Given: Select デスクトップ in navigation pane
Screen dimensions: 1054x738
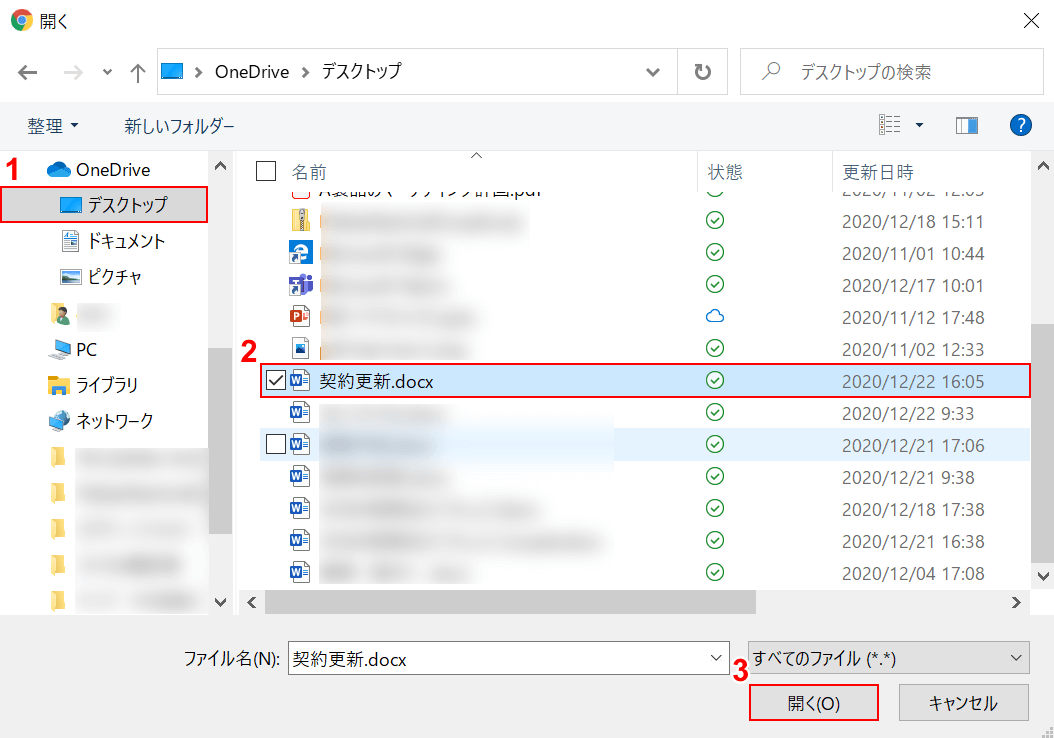Looking at the screenshot, I should (x=104, y=204).
